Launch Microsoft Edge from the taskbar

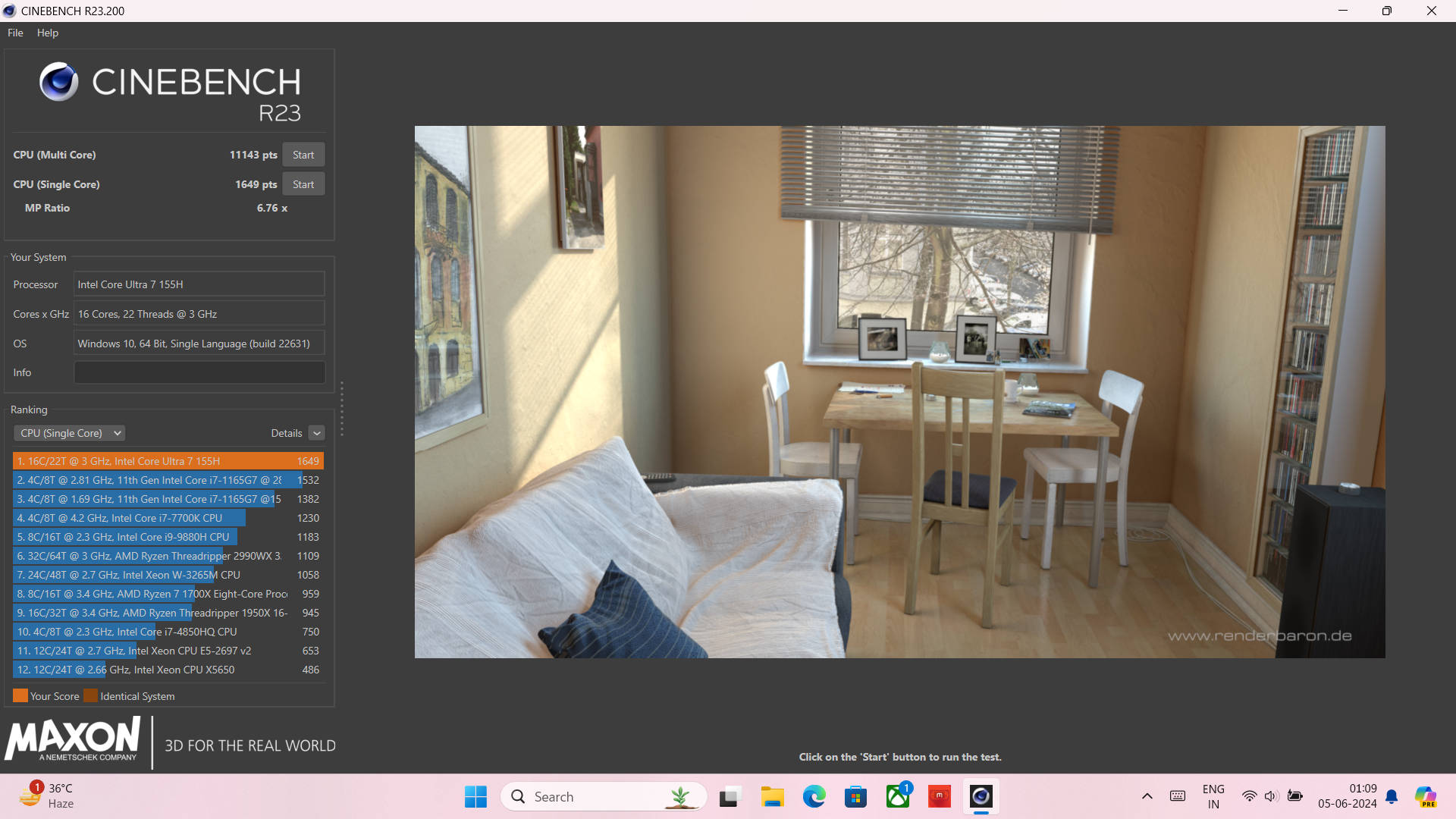click(x=814, y=796)
